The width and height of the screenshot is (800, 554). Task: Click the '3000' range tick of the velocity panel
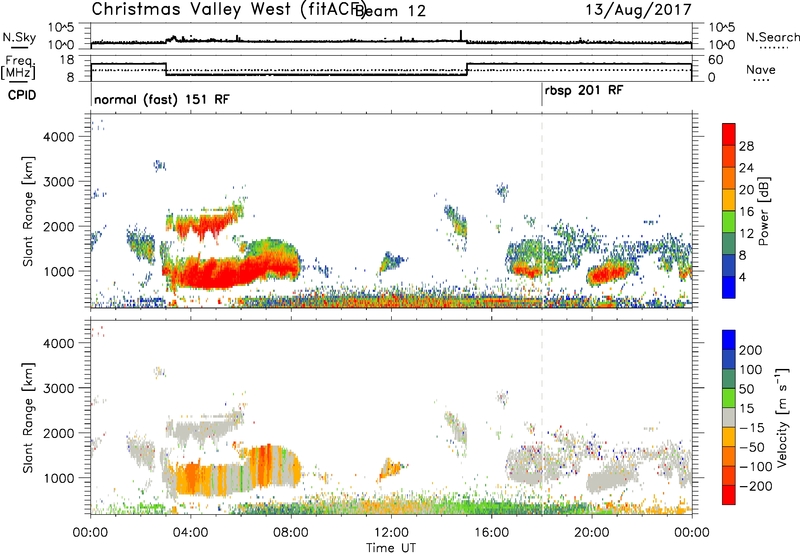coord(59,388)
